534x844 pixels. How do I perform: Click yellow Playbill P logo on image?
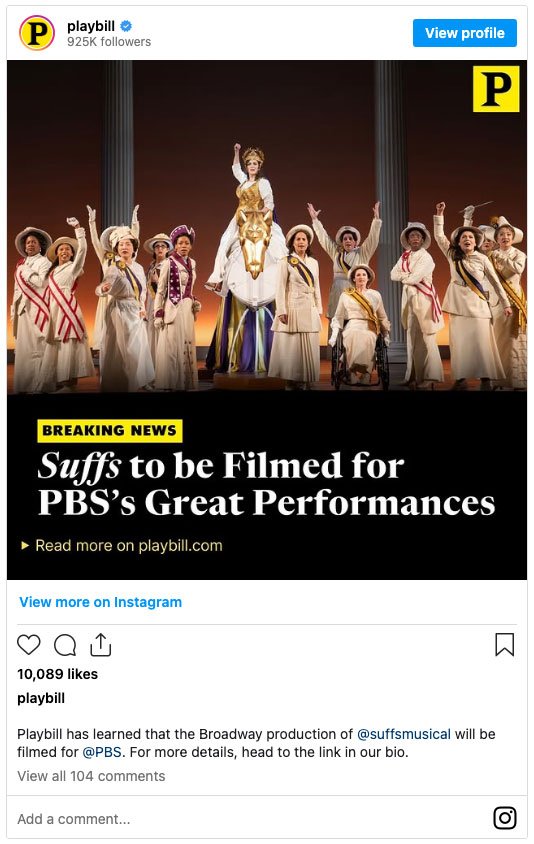tap(496, 89)
